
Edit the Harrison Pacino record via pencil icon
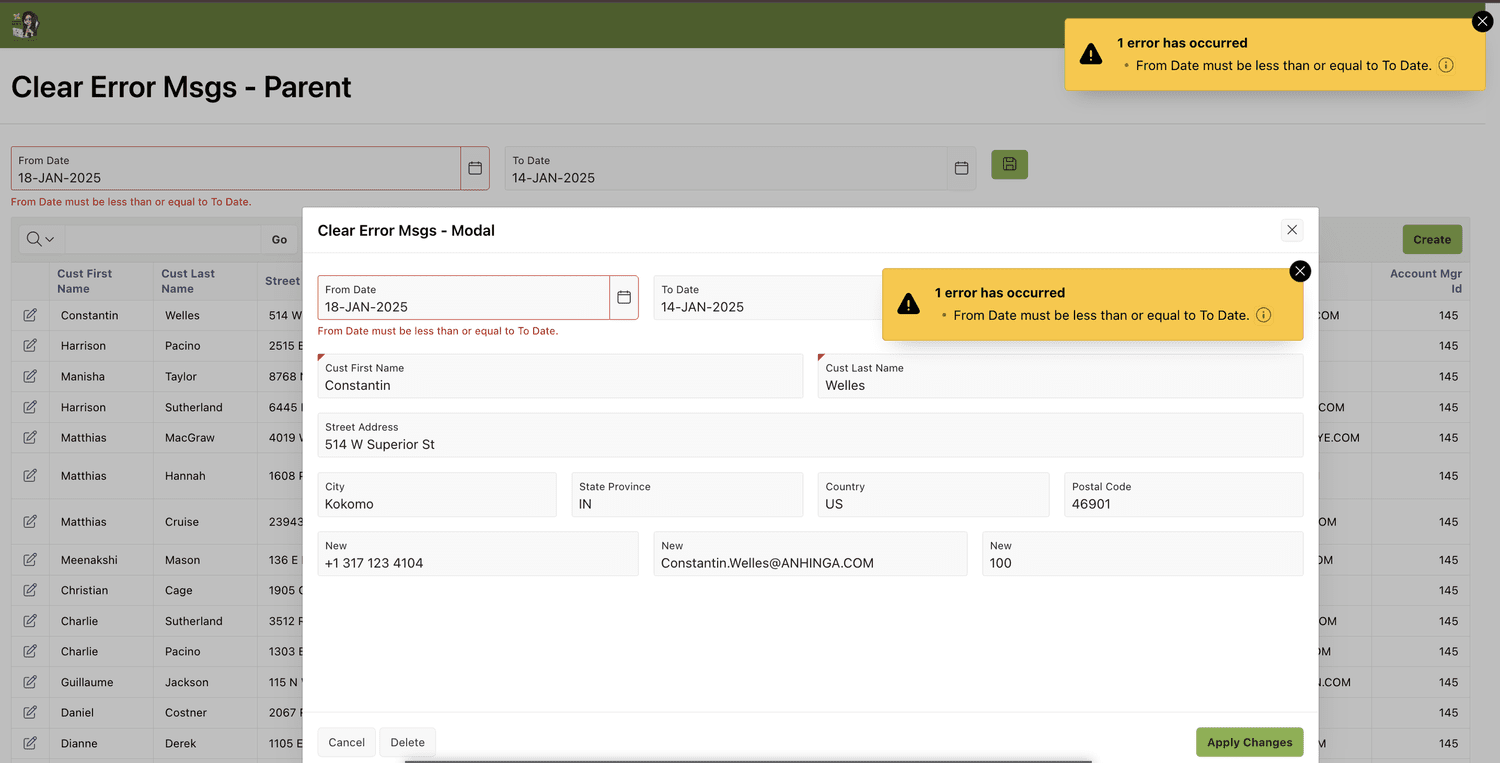[30, 345]
